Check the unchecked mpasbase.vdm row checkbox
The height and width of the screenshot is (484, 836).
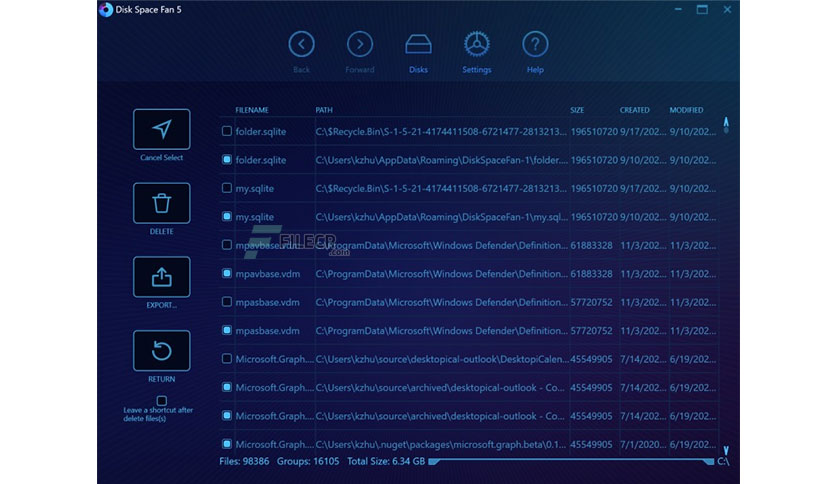[227, 302]
